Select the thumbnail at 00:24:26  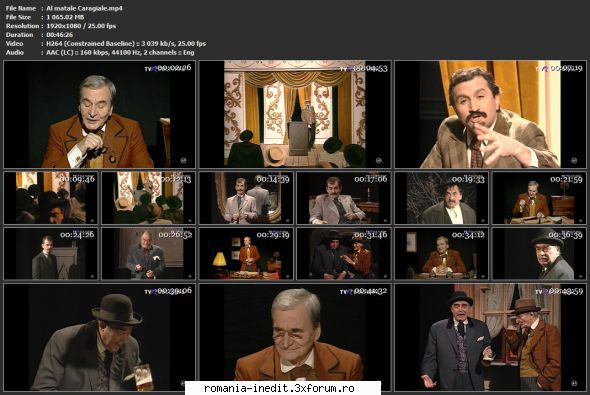coord(51,254)
